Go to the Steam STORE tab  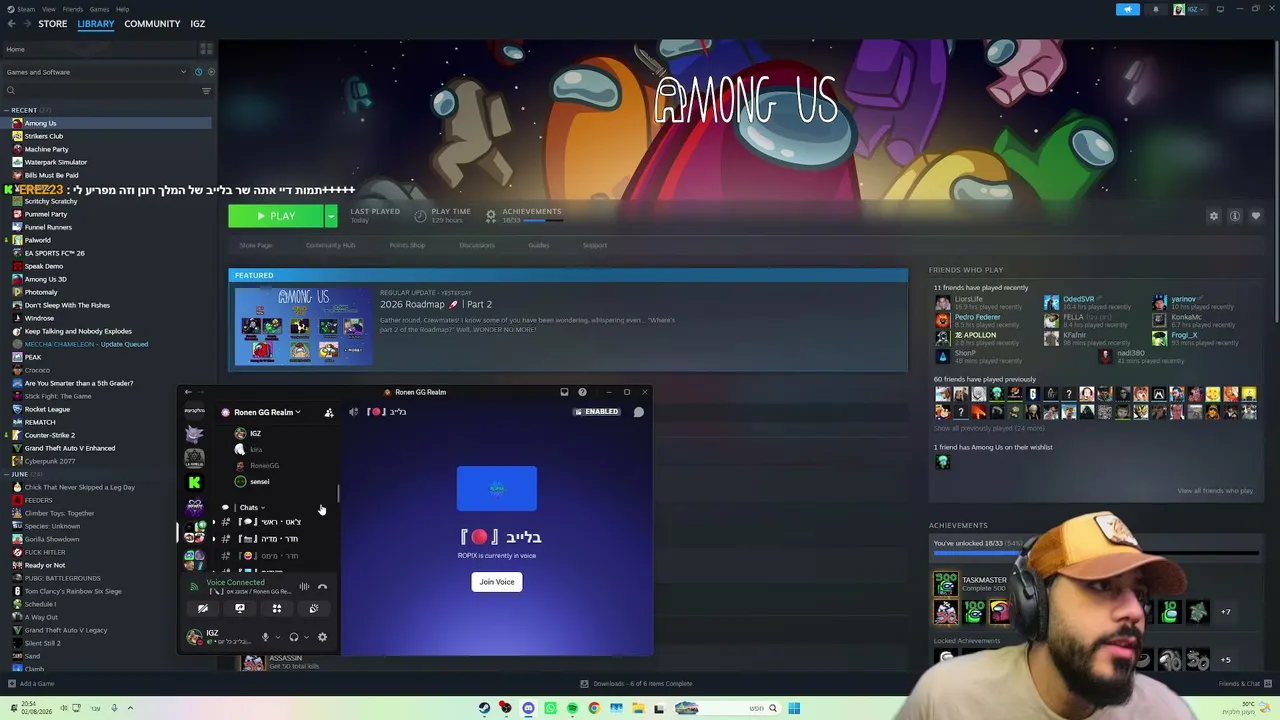point(53,24)
